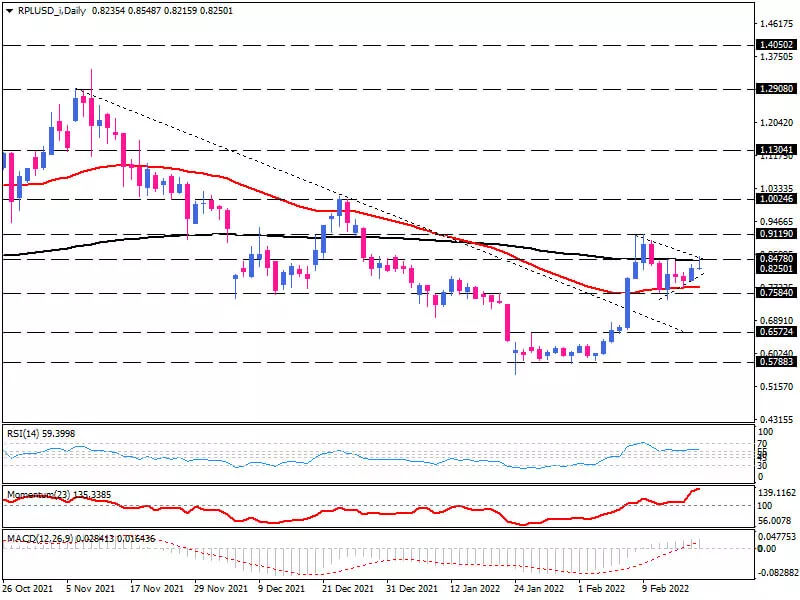Click the 1.13041 horizontal level label
This screenshot has height=600, width=800.
coord(777,150)
